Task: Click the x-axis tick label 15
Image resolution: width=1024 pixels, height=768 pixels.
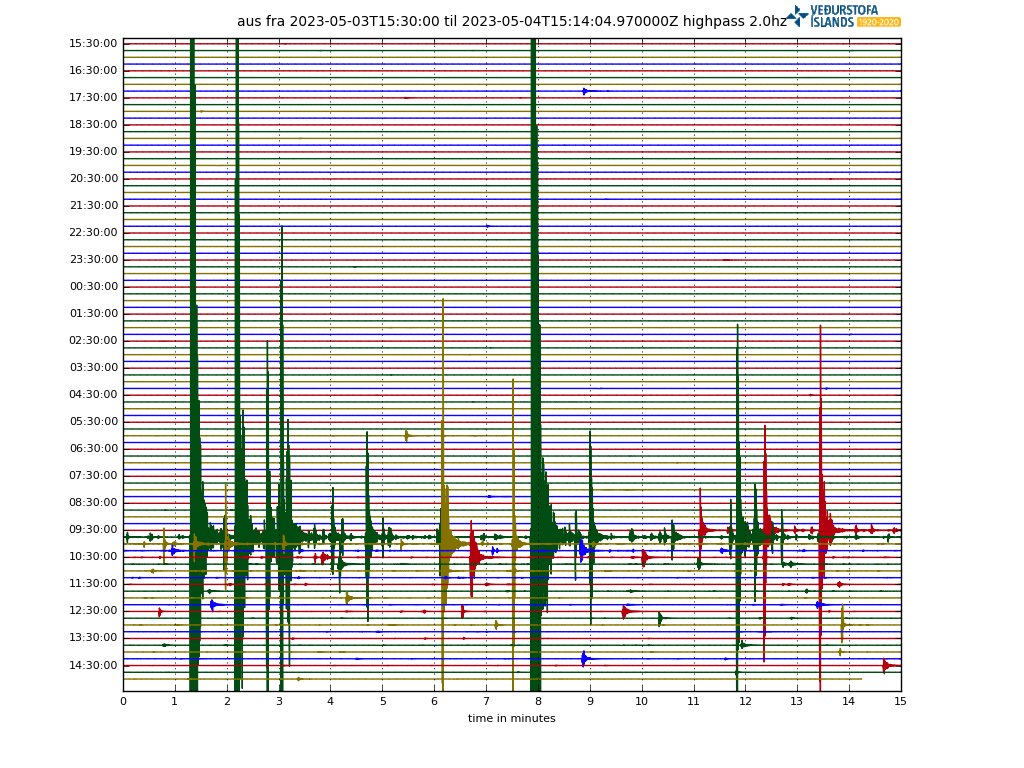Action: click(901, 701)
